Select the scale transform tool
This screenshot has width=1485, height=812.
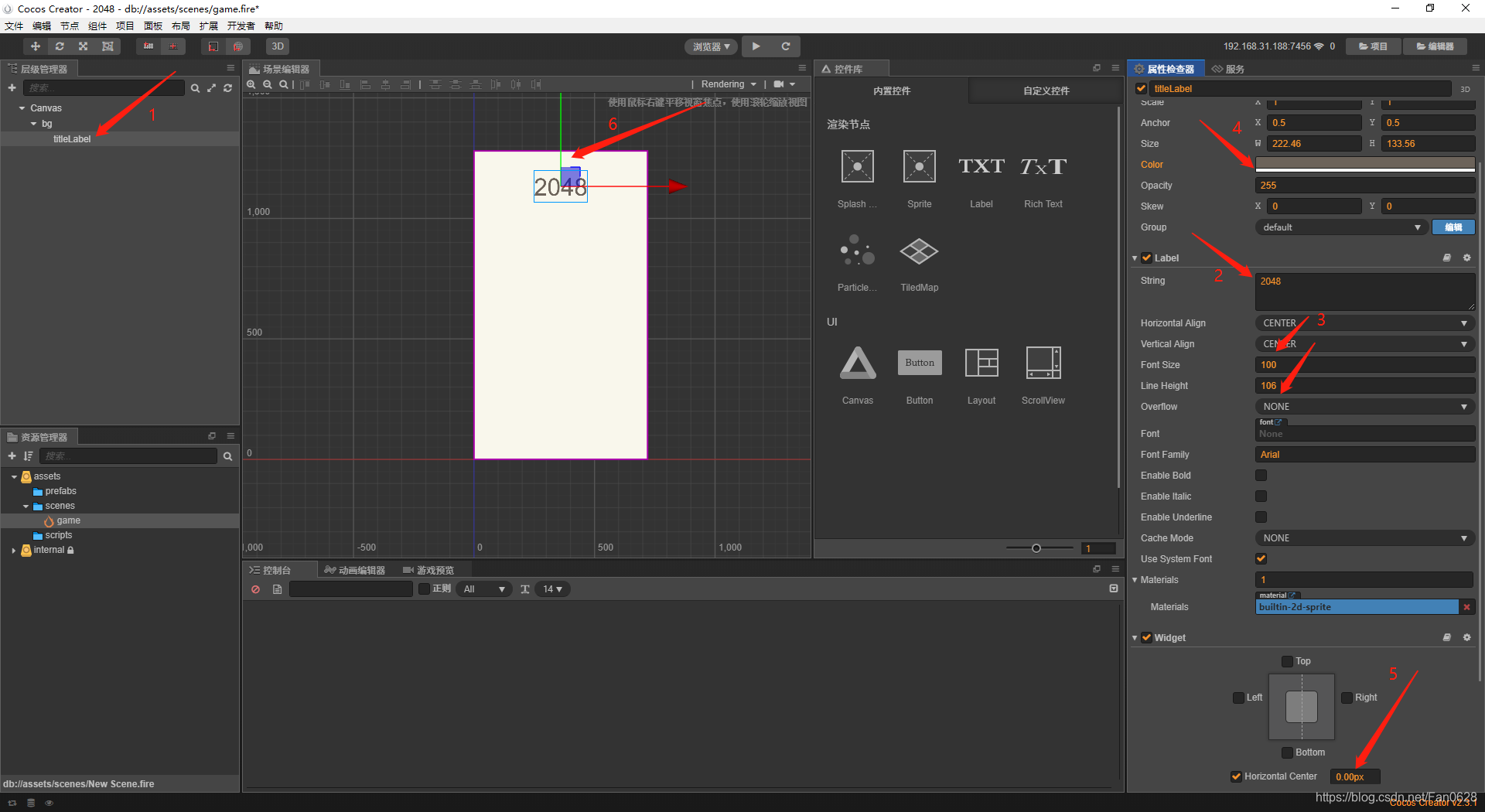tap(84, 46)
